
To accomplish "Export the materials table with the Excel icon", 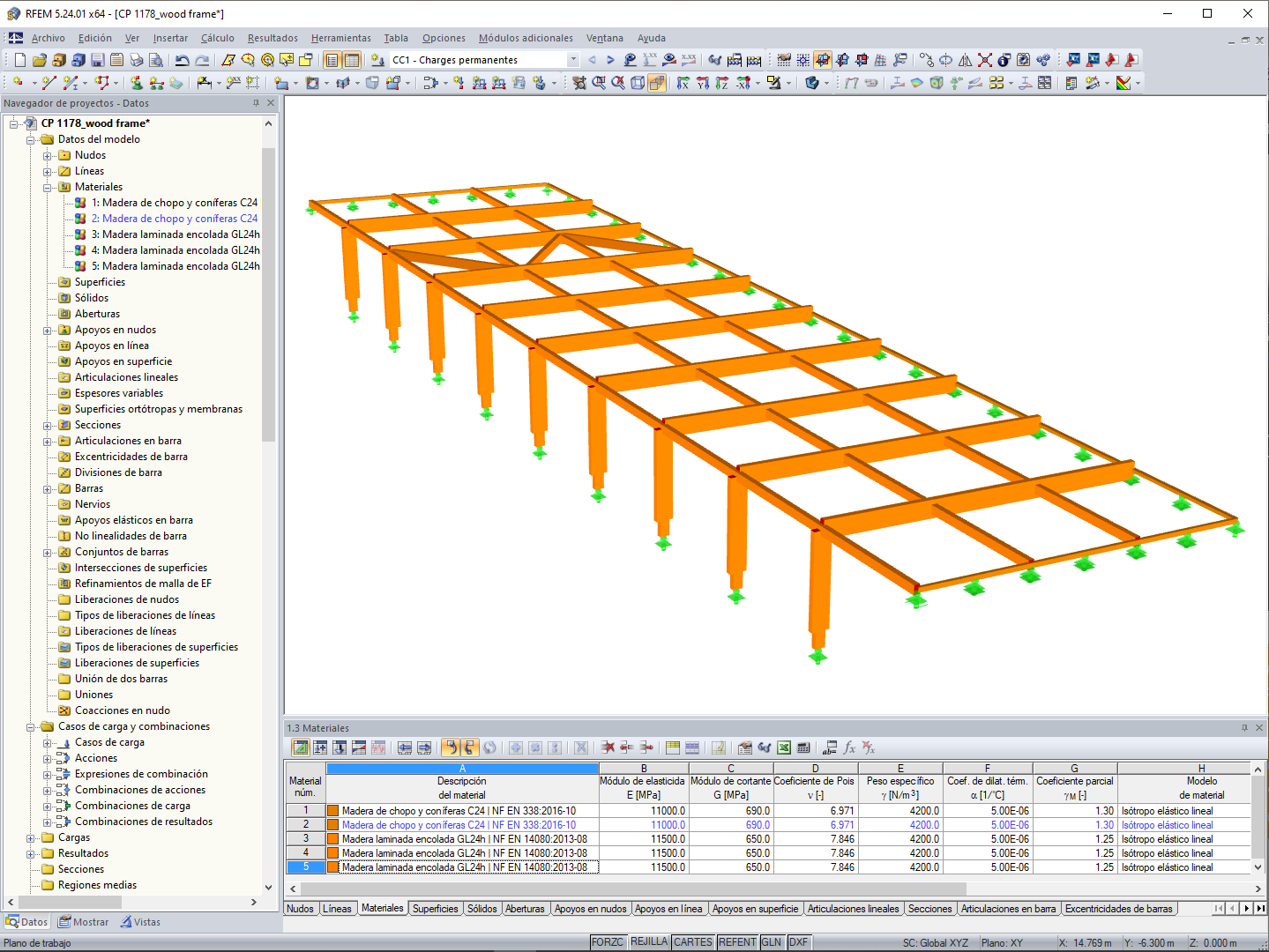I will click(x=784, y=747).
